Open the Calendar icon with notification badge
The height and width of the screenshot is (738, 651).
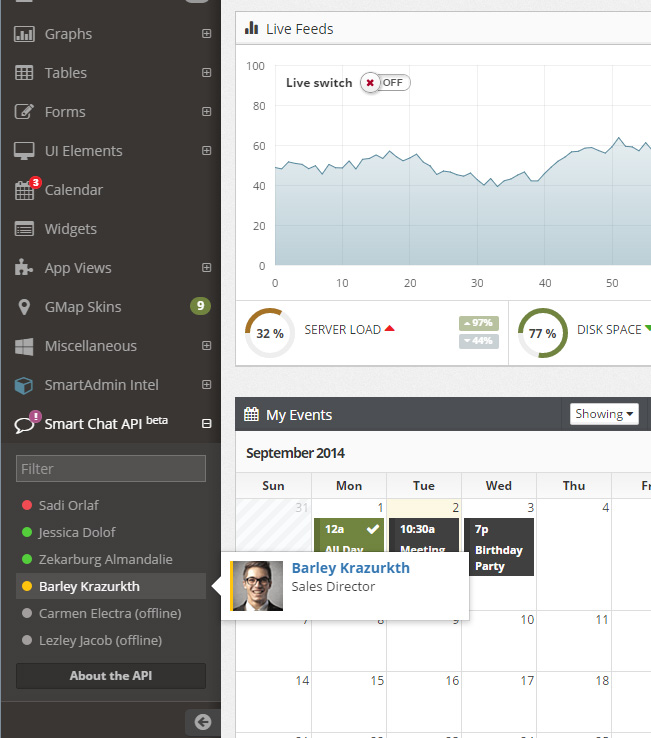click(25, 190)
